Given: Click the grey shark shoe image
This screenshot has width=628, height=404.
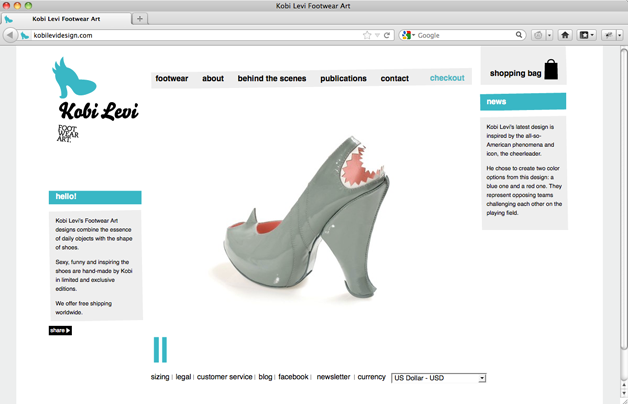Looking at the screenshot, I should 304,218.
